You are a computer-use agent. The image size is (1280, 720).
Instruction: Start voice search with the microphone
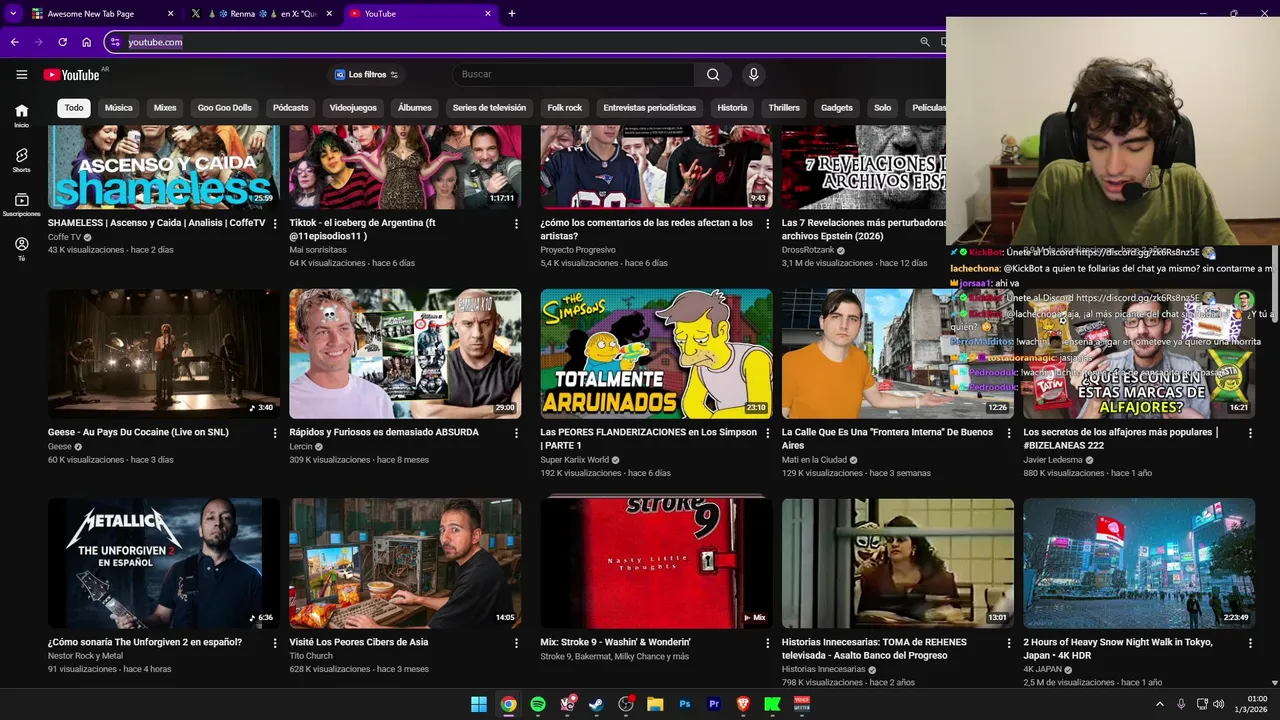point(754,75)
